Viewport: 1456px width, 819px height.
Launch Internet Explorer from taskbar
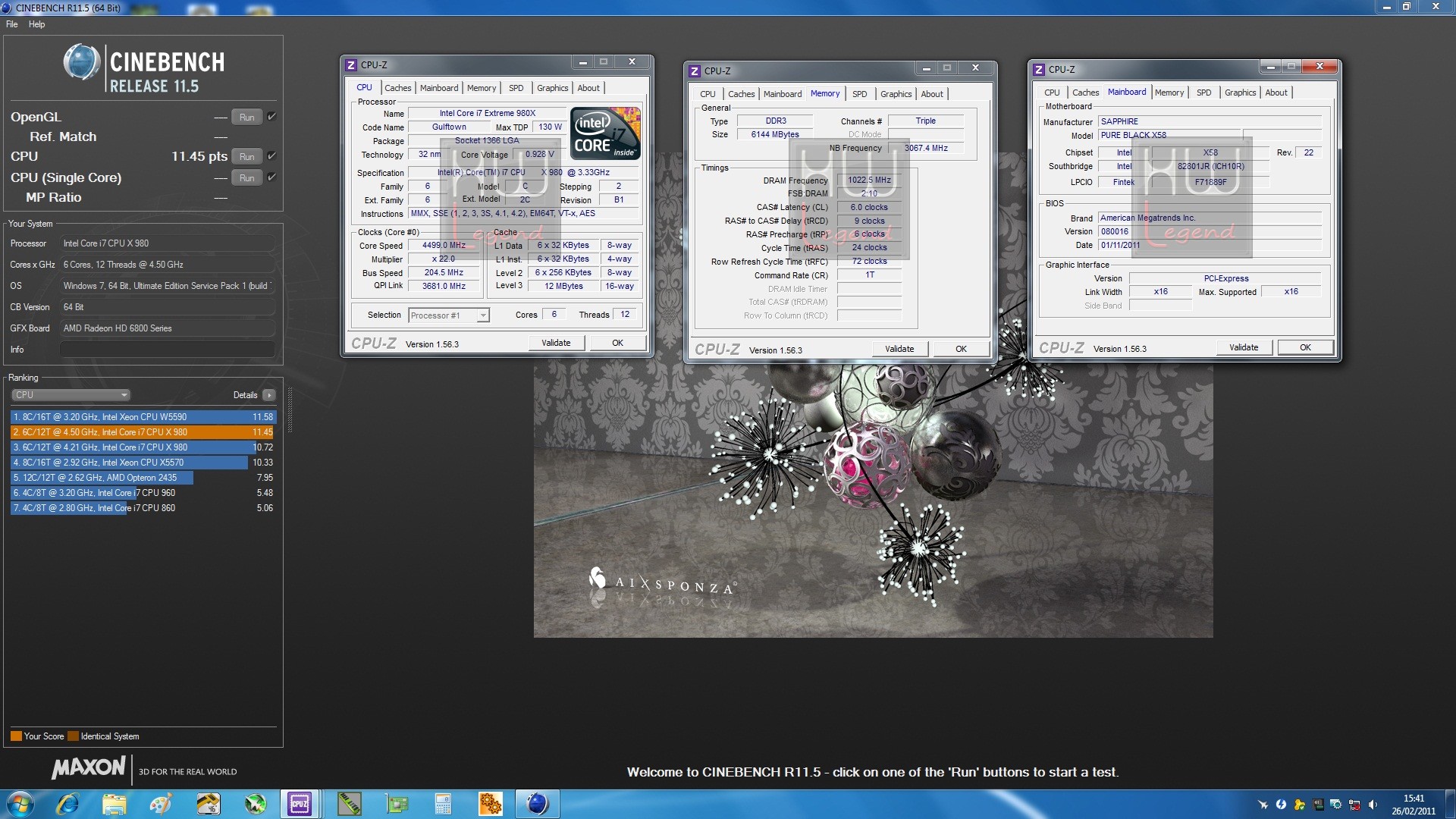[x=67, y=804]
